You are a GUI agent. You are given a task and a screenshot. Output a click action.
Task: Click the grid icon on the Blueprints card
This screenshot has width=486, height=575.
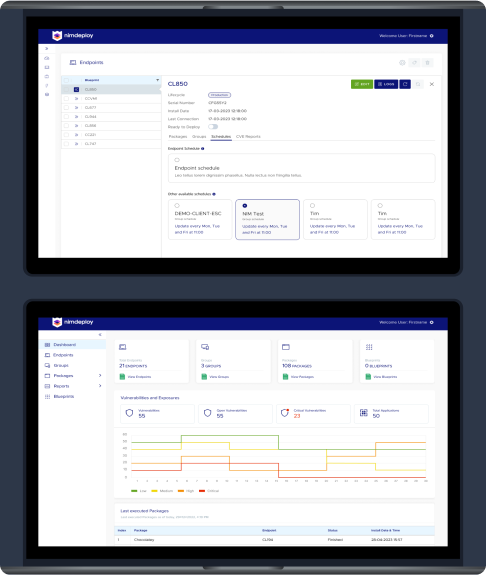point(369,347)
